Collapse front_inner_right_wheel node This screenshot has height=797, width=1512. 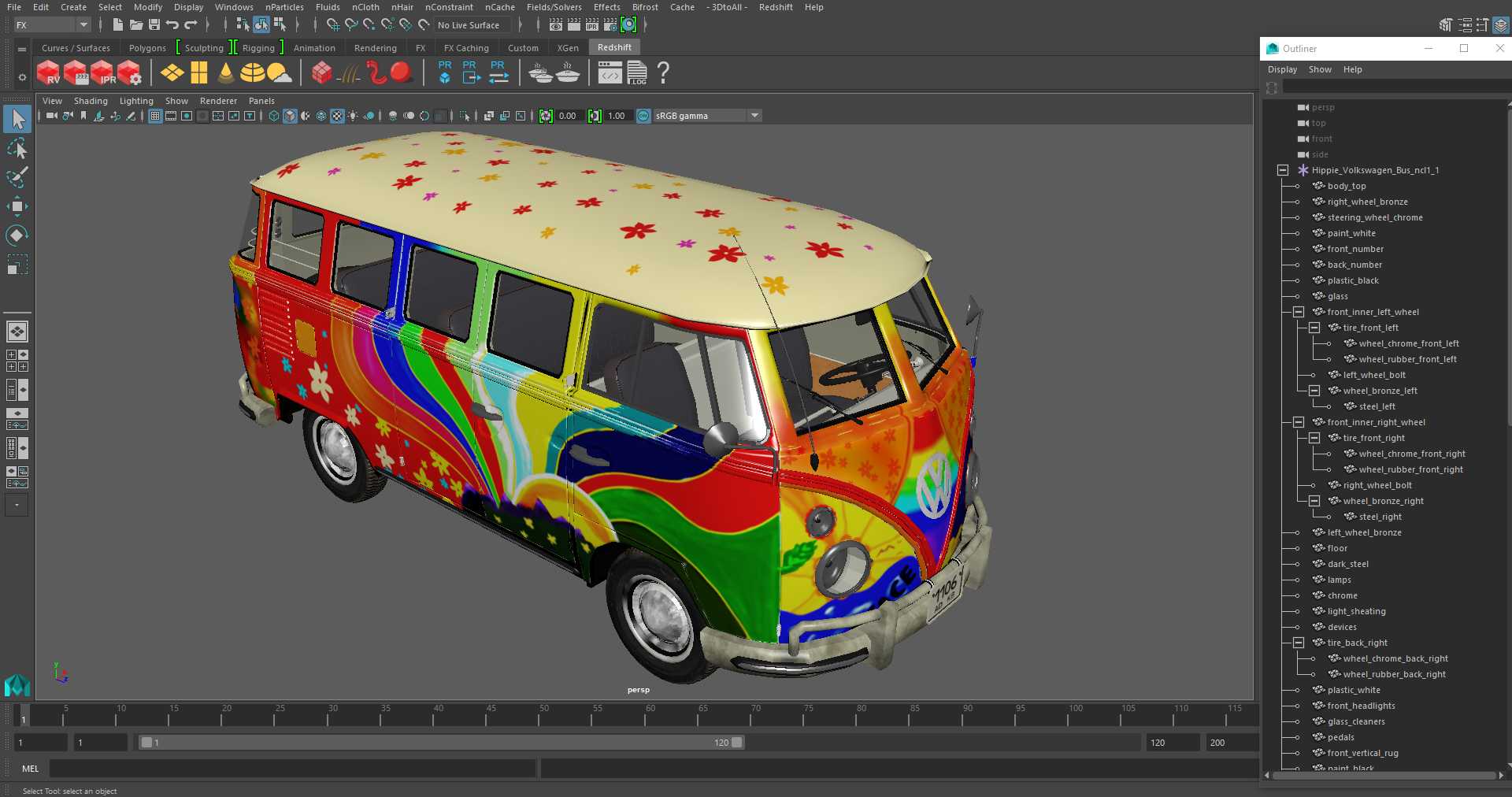(x=1299, y=422)
